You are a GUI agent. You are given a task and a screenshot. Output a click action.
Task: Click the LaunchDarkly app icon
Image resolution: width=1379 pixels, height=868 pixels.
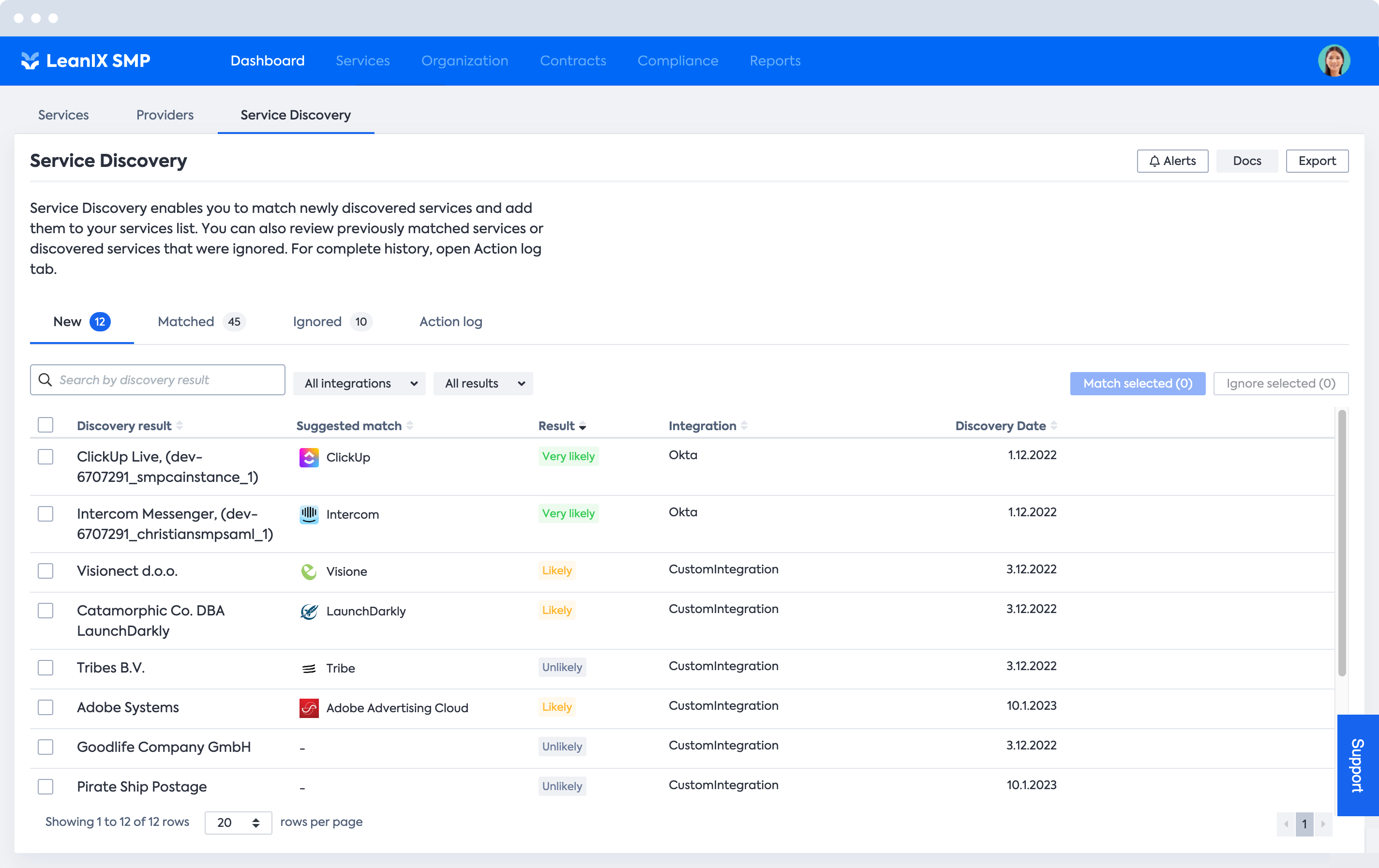pyautogui.click(x=309, y=612)
